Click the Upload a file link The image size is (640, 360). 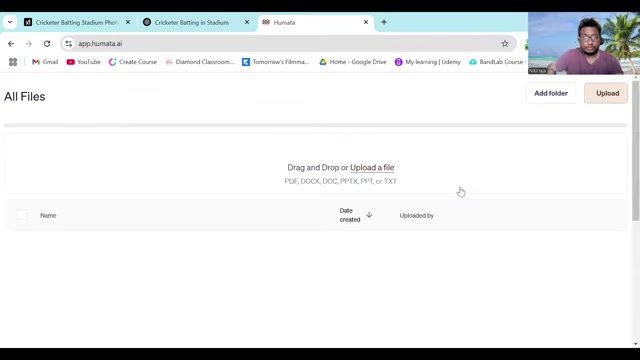pos(372,168)
